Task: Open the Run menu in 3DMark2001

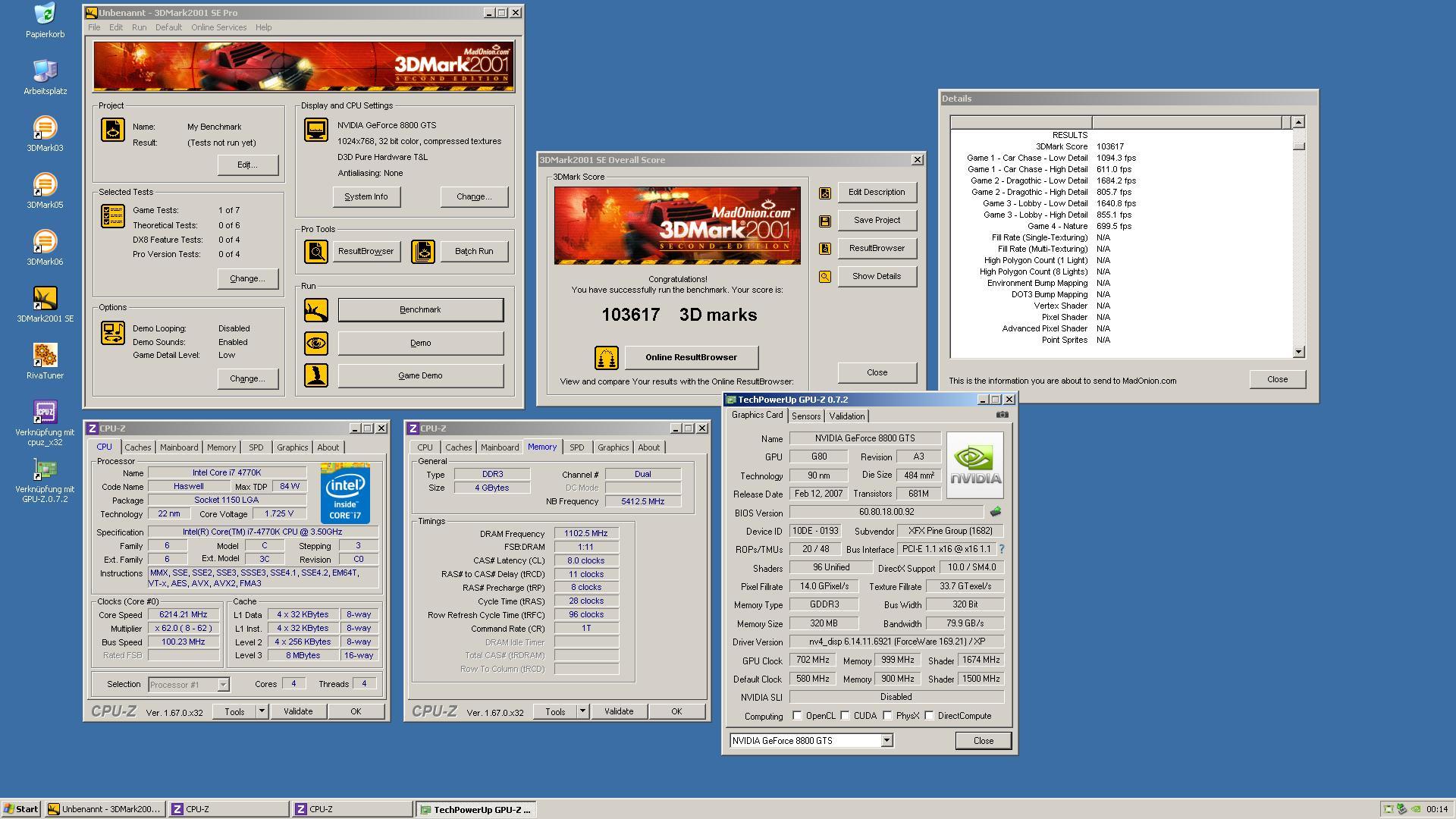Action: click(x=139, y=27)
